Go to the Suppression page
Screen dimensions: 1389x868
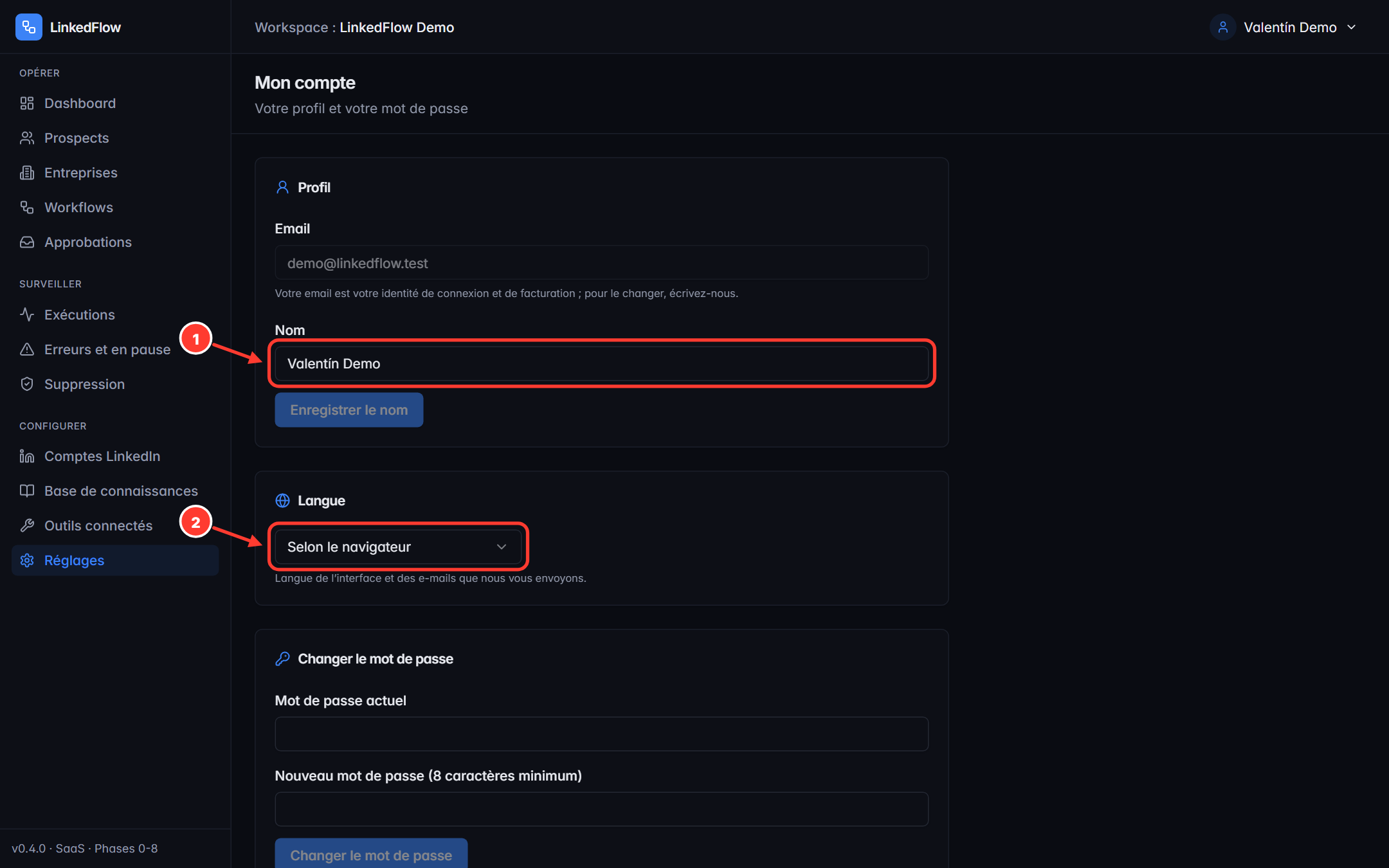tap(115, 384)
